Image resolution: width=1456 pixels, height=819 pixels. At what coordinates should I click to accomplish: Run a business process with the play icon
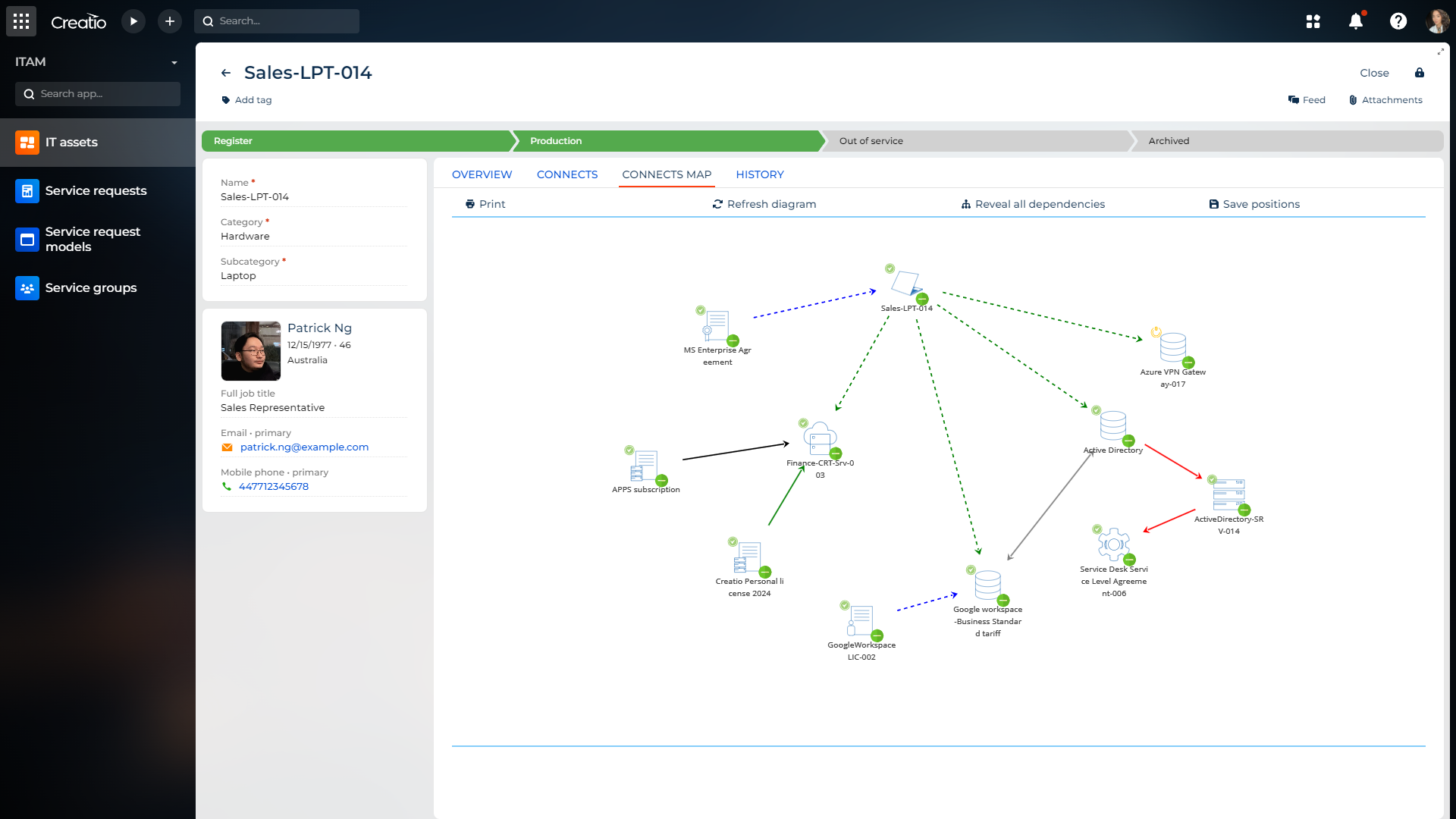pyautogui.click(x=133, y=21)
